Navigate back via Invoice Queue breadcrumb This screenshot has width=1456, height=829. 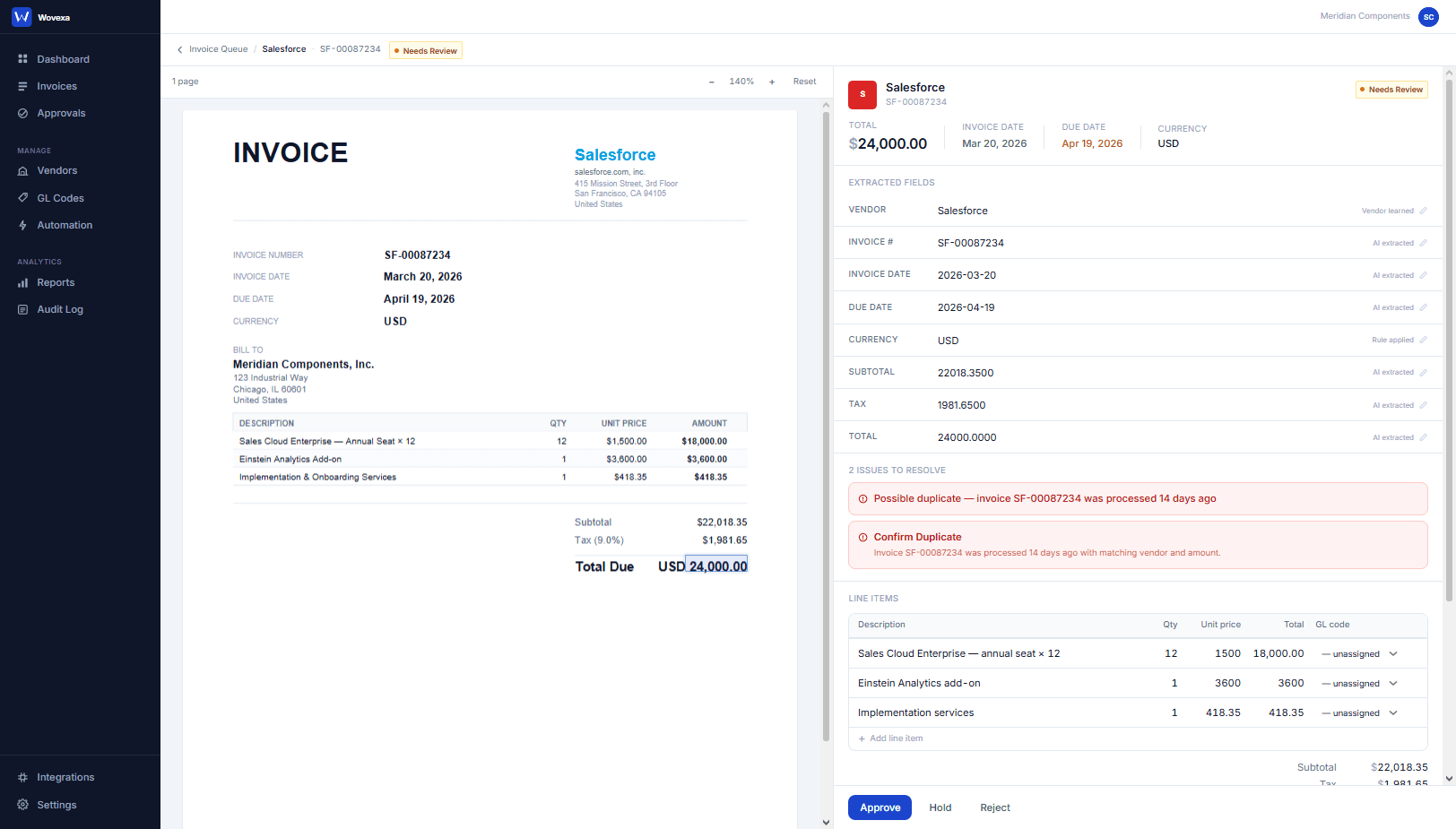(x=218, y=49)
